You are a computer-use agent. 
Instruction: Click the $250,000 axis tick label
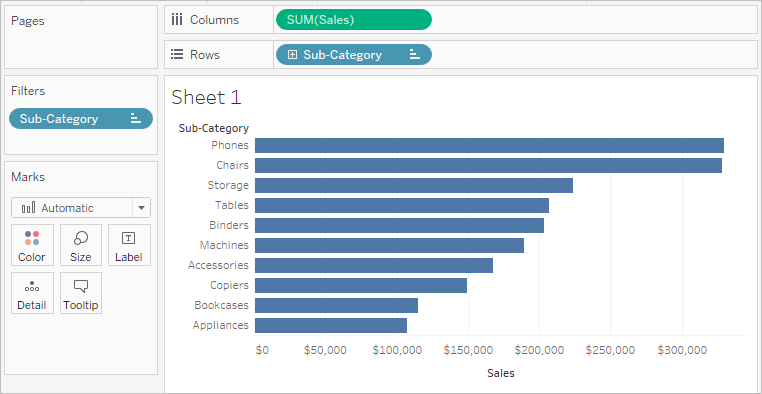tap(611, 350)
